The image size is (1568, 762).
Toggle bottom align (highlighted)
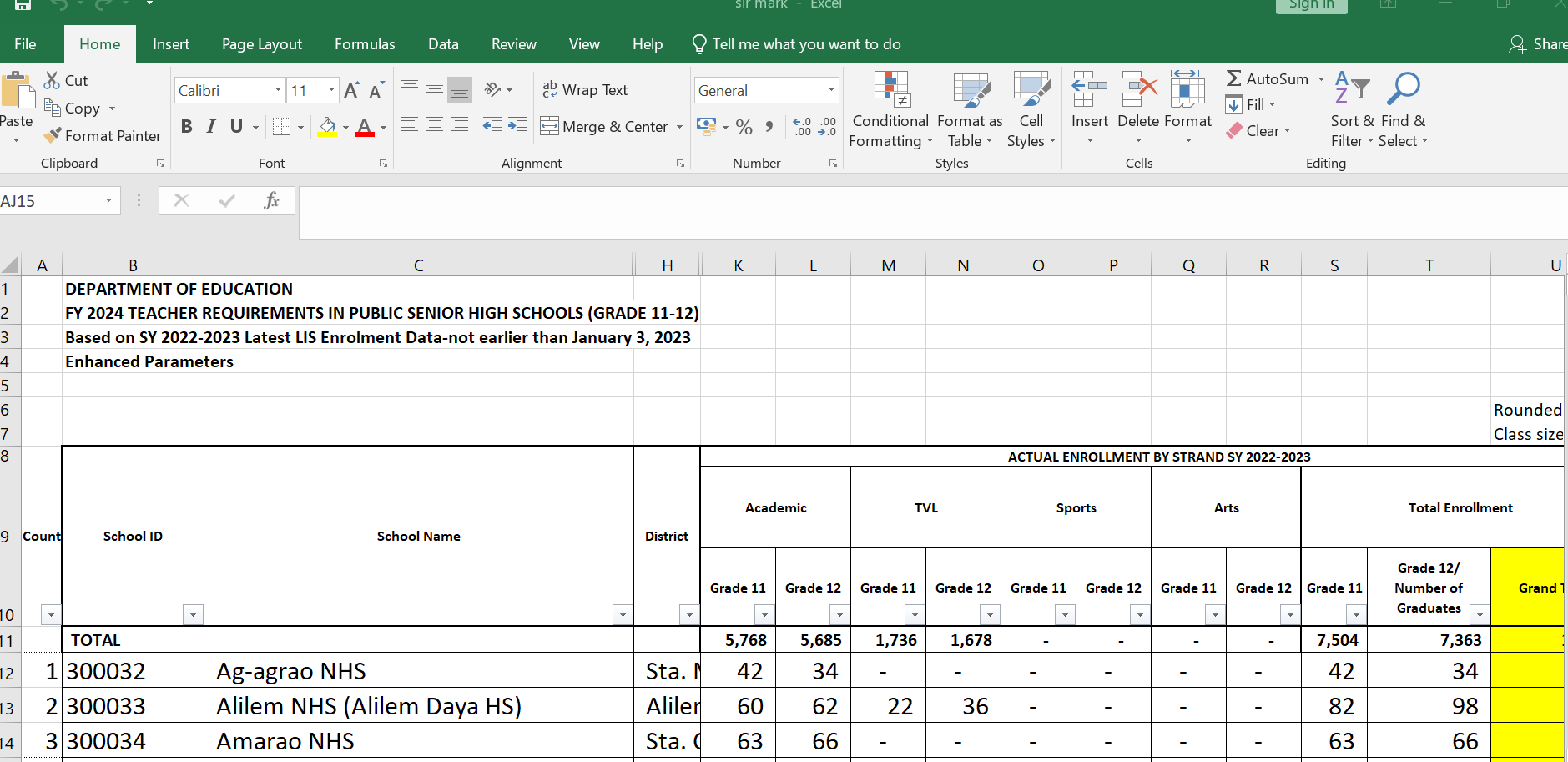(459, 89)
